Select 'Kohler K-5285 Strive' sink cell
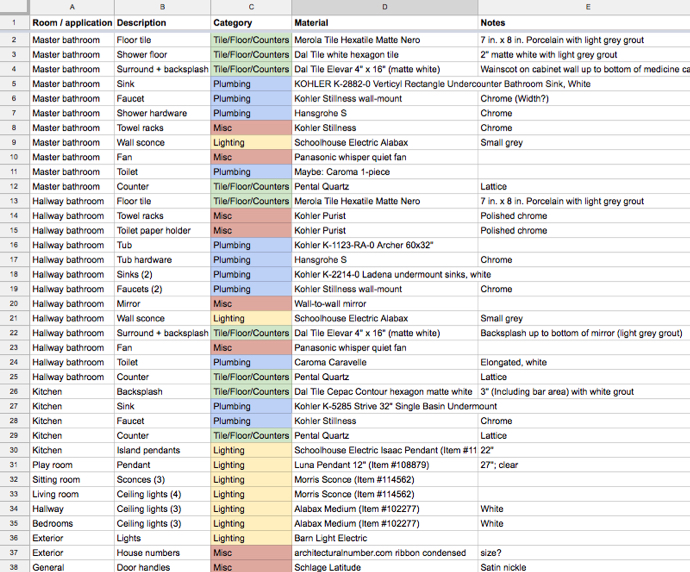This screenshot has width=690, height=572. pyautogui.click(x=385, y=406)
